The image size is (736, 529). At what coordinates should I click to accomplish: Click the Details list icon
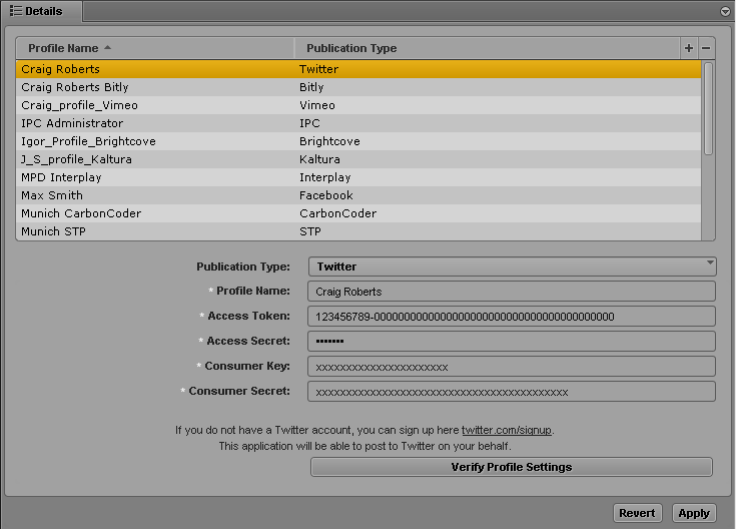tap(15, 10)
